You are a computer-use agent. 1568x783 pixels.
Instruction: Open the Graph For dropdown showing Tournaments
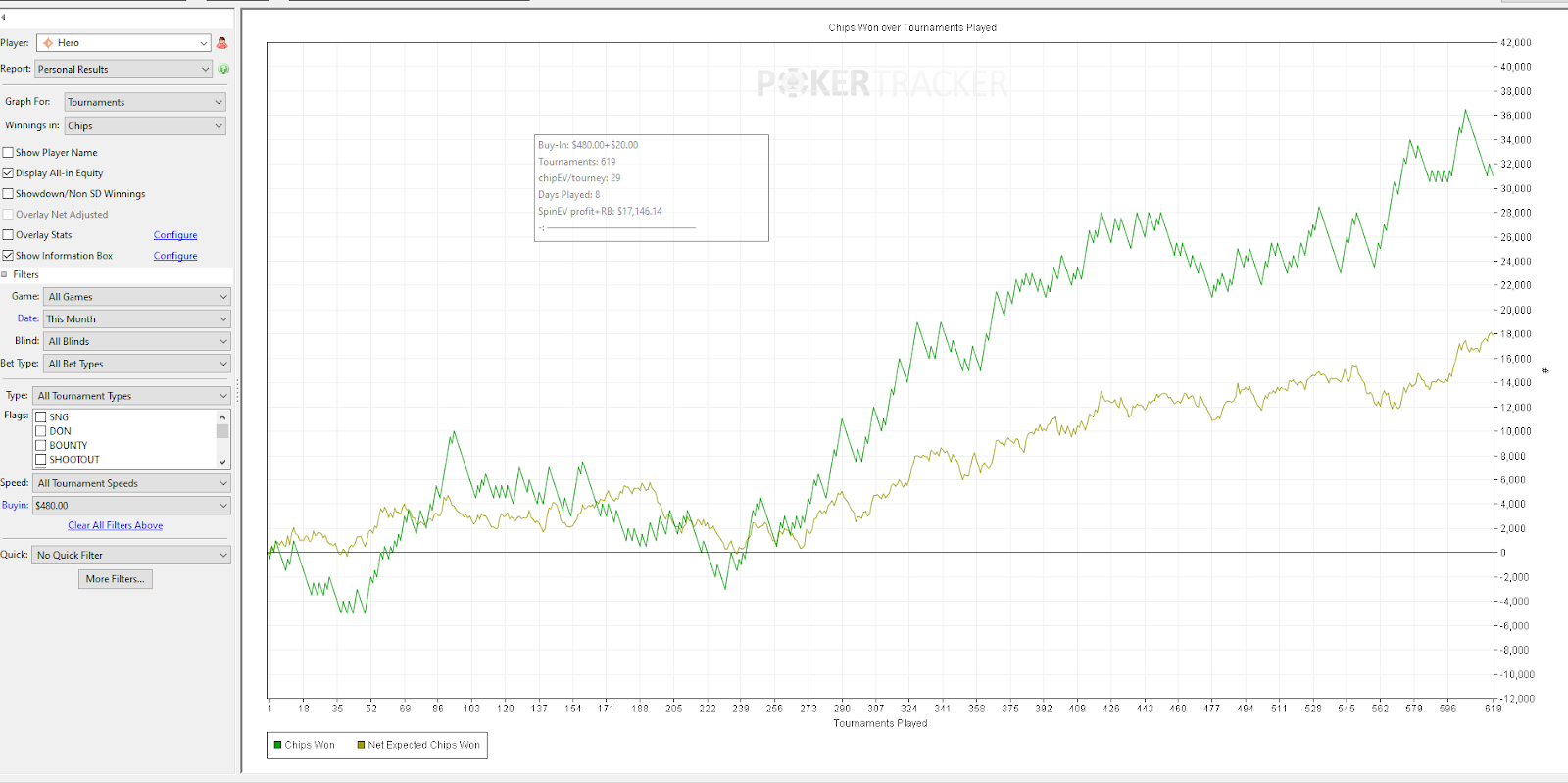point(145,102)
